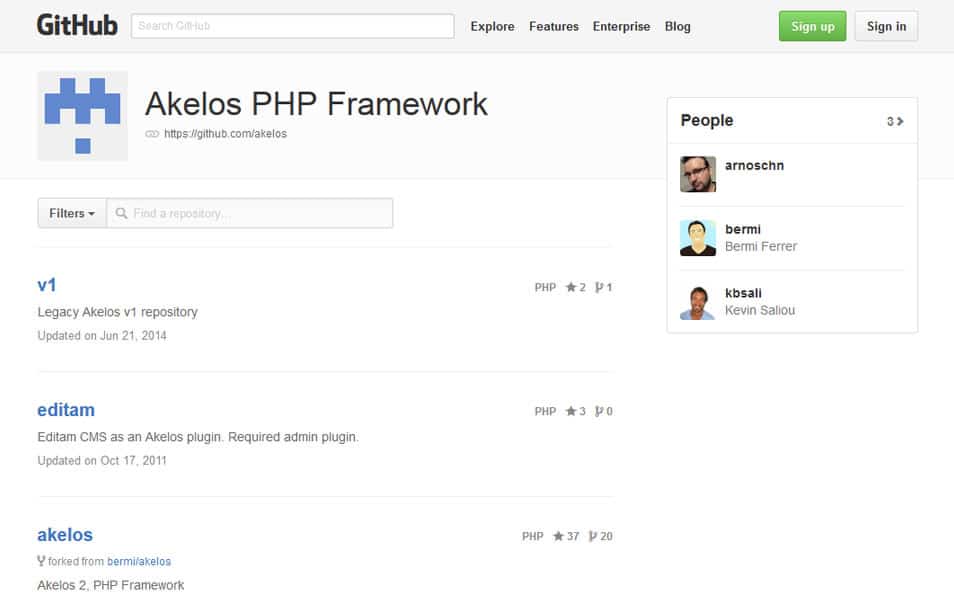
Task: Click the 'Bermi Ferrer' full name
Action: (761, 246)
